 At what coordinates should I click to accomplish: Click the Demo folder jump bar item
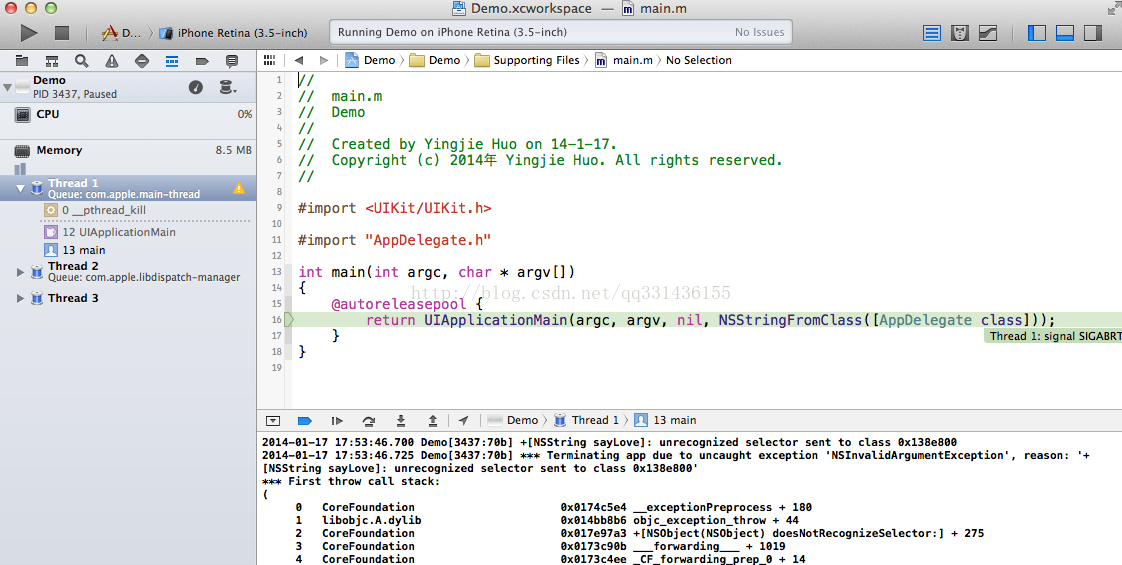click(435, 60)
